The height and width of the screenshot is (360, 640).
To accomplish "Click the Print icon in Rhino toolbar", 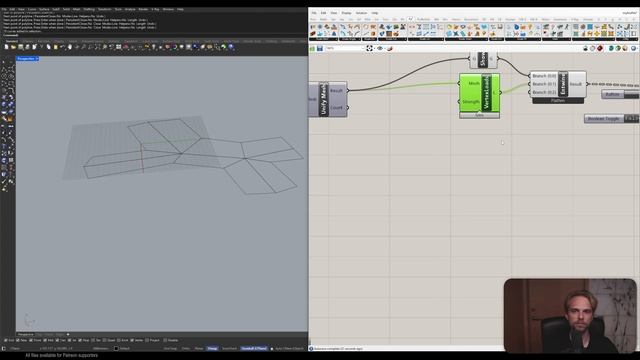I will coord(27,47).
